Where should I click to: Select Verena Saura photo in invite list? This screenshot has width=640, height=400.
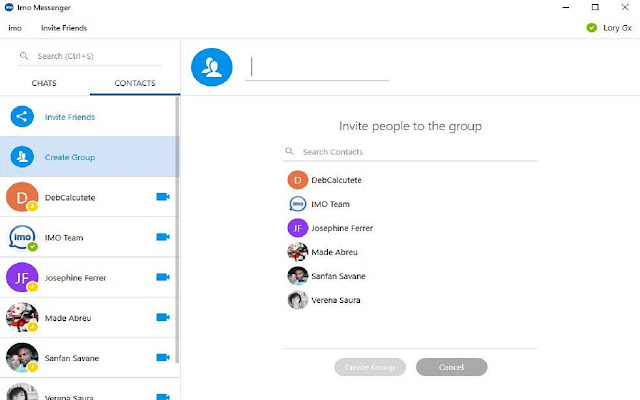click(298, 300)
